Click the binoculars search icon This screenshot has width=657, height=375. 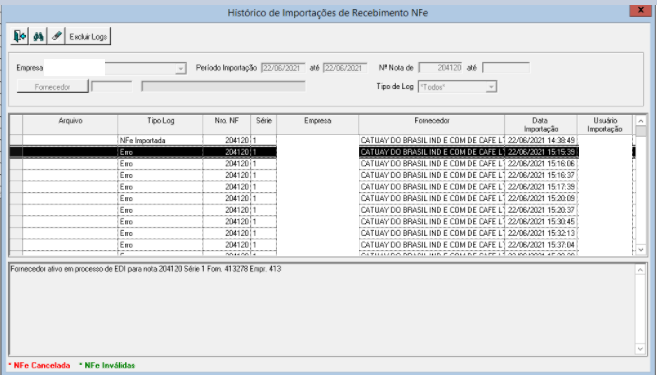[x=38, y=36]
